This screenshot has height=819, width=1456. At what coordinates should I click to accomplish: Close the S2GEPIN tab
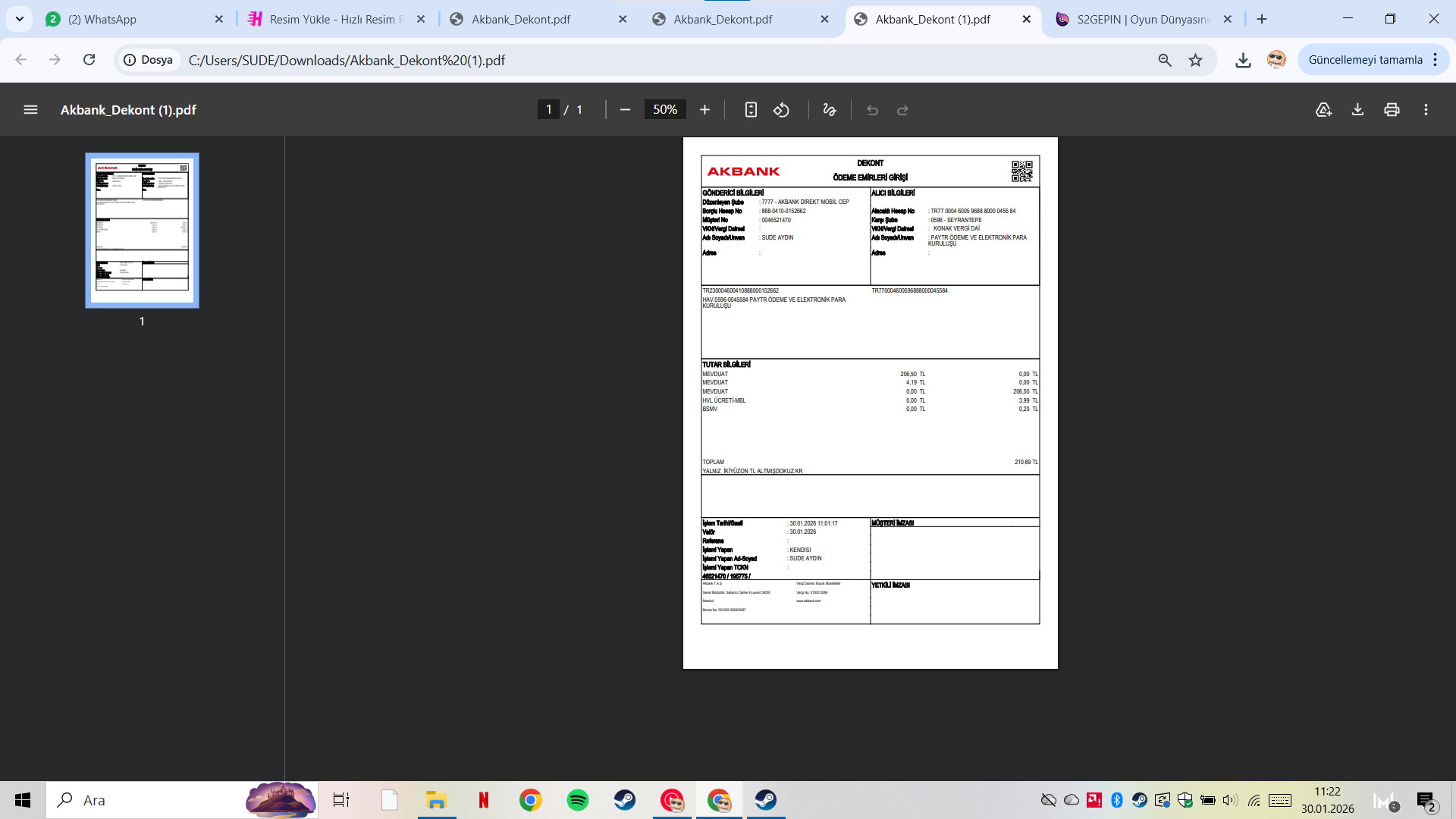1228,20
